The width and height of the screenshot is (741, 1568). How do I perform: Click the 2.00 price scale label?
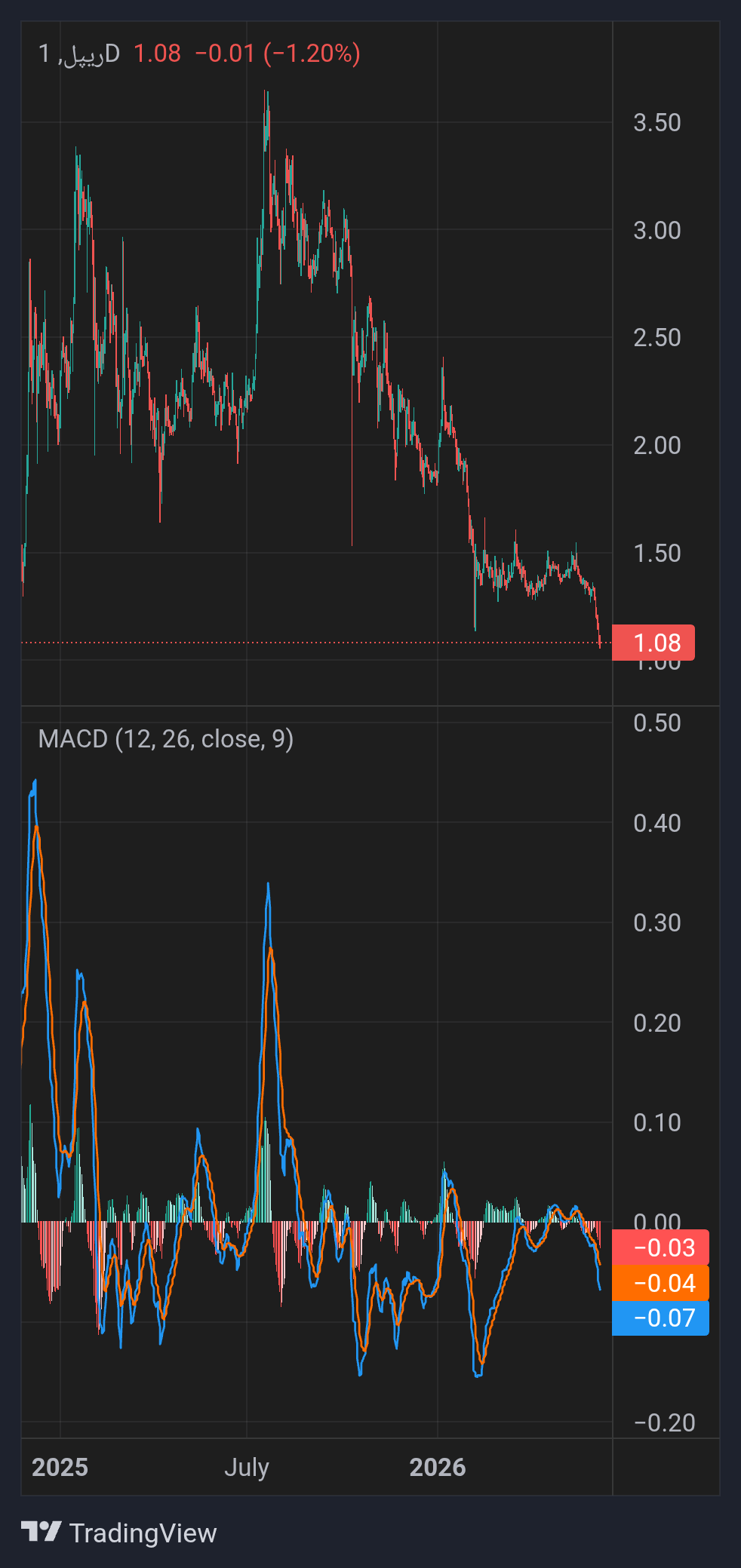tap(657, 445)
